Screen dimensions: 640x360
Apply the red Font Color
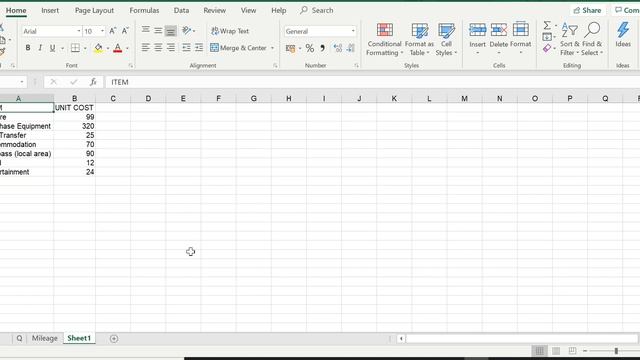click(118, 48)
